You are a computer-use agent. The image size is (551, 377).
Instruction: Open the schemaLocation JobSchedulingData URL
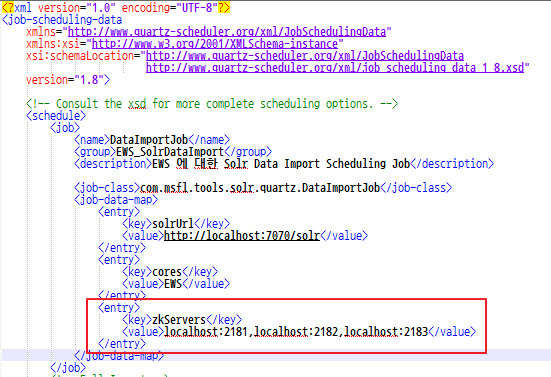click(305, 56)
